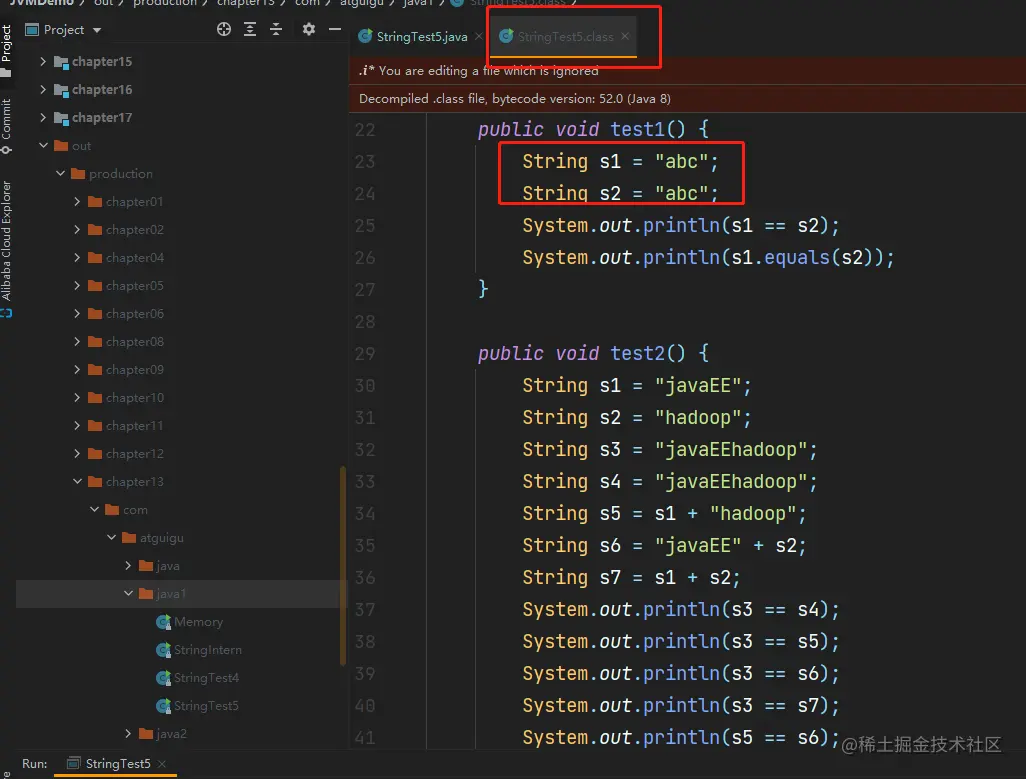Click line number 23 in the gutter
1026x779 pixels.
tap(364, 162)
